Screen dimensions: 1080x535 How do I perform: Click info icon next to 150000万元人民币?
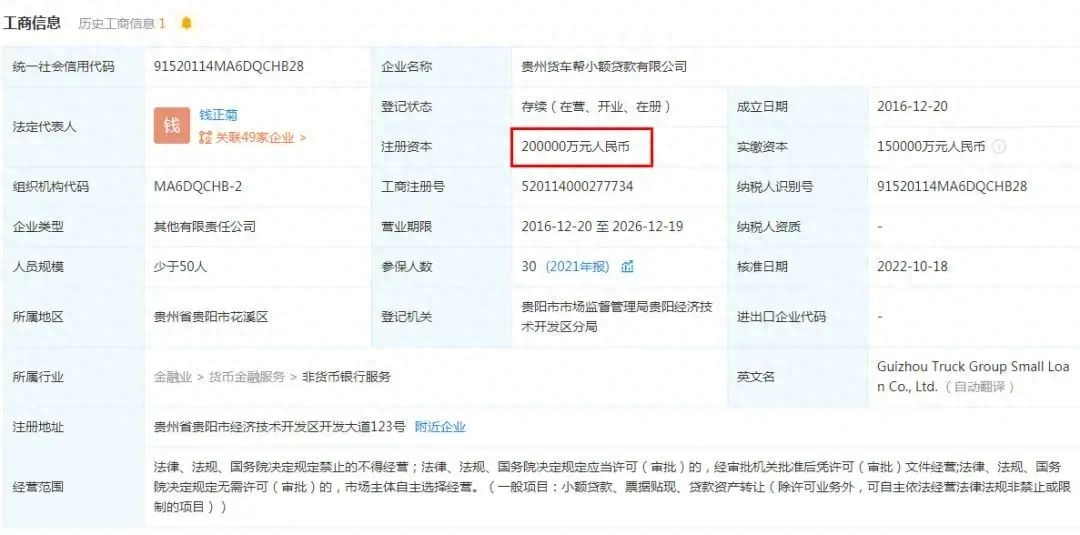(999, 147)
